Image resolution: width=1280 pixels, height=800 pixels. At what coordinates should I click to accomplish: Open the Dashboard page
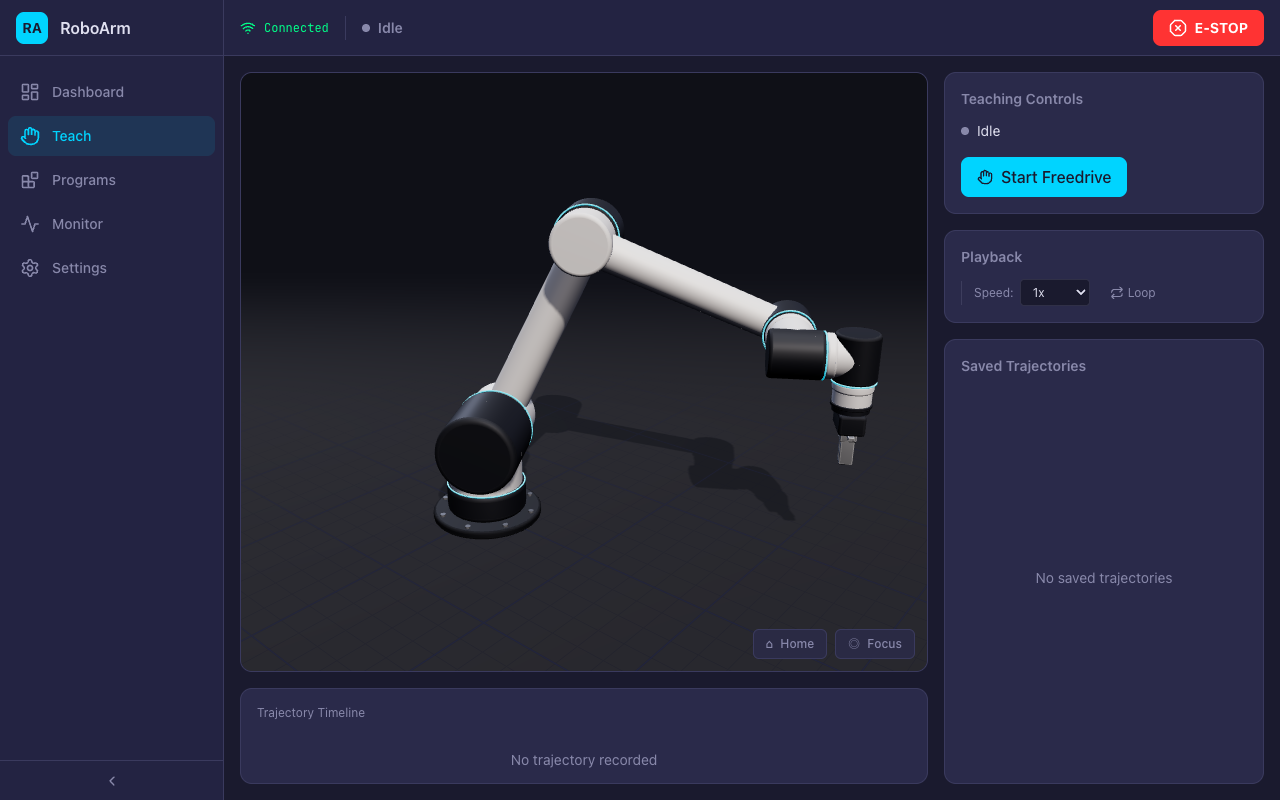[111, 92]
